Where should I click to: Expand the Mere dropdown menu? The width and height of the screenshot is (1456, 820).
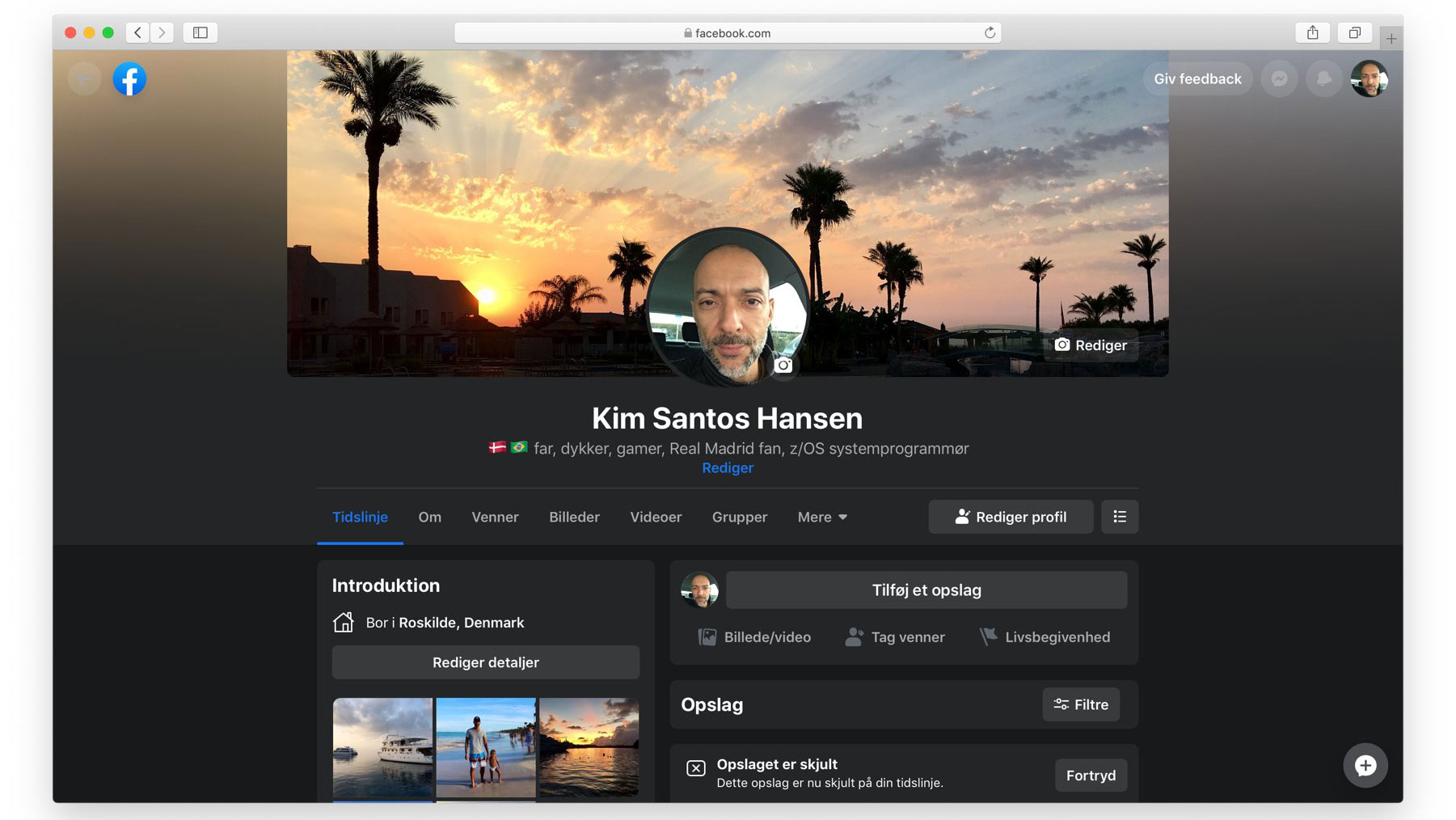click(822, 518)
